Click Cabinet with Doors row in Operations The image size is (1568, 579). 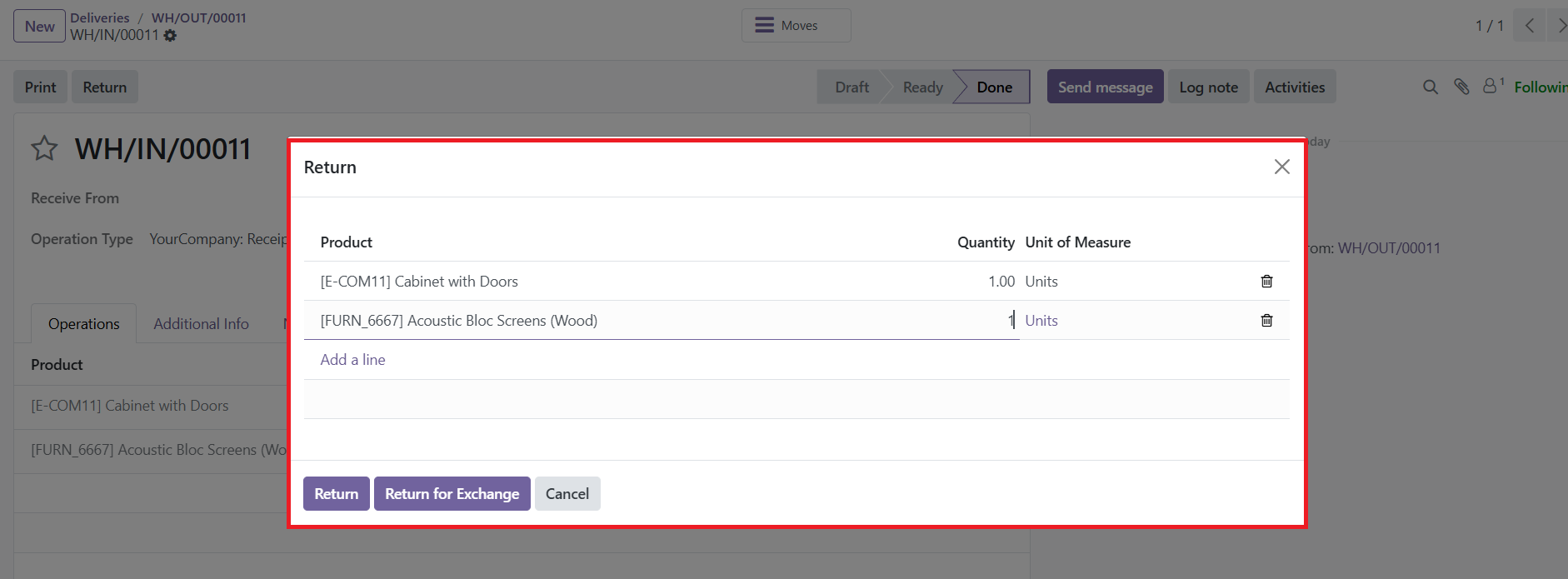point(150,406)
